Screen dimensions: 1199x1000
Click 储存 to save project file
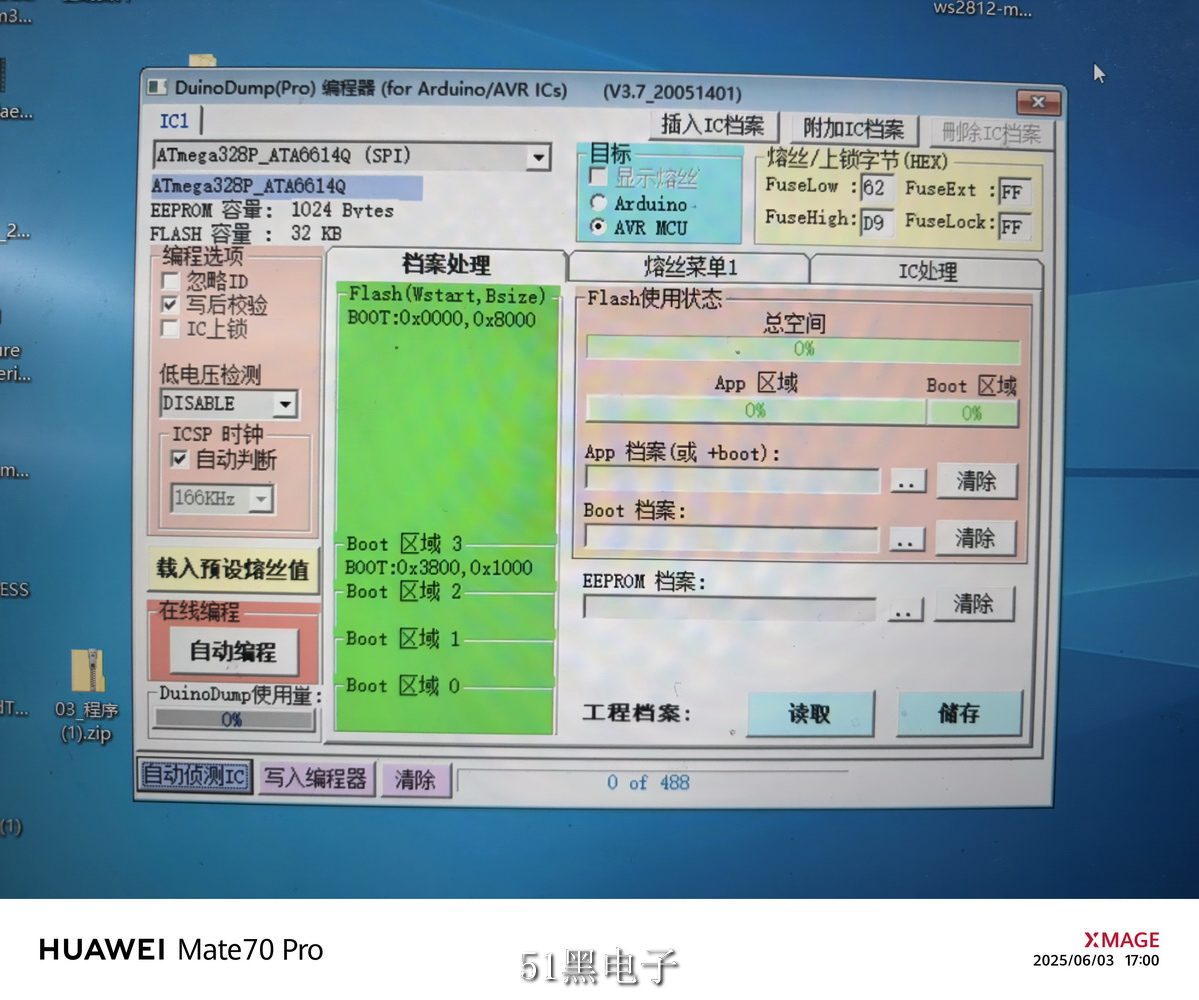click(x=959, y=714)
